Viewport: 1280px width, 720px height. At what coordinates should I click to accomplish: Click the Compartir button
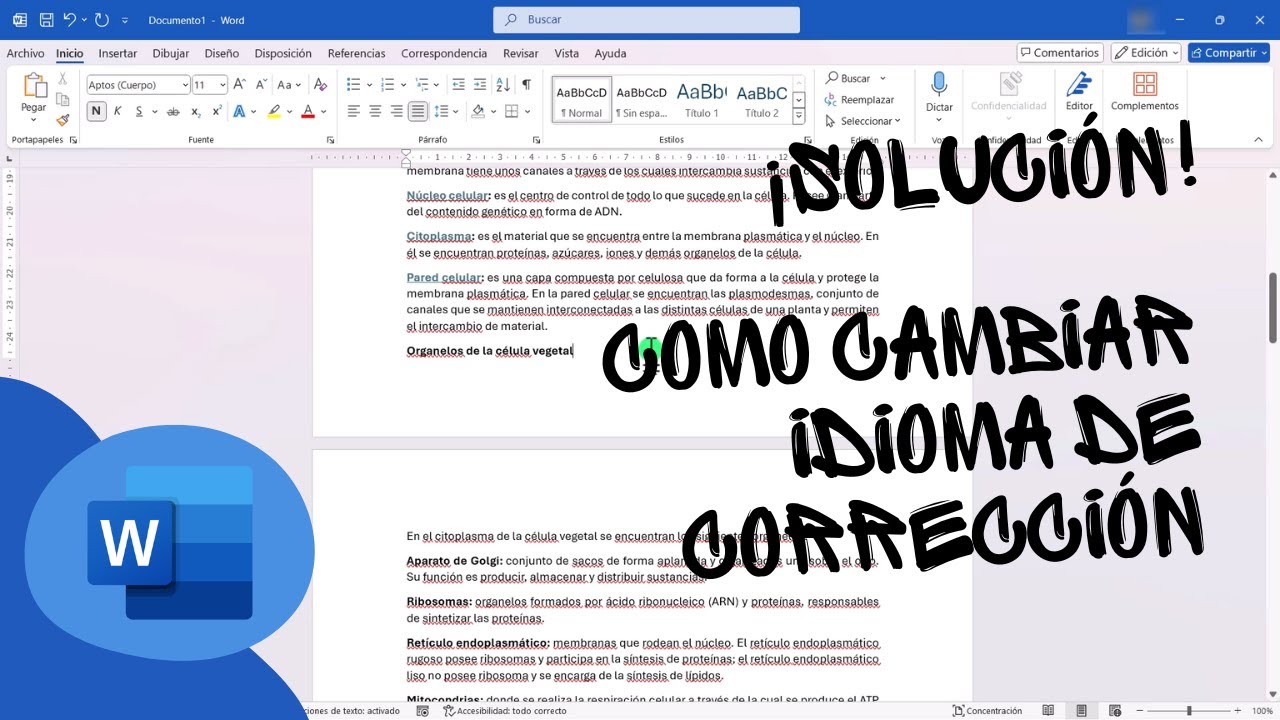click(x=1228, y=53)
